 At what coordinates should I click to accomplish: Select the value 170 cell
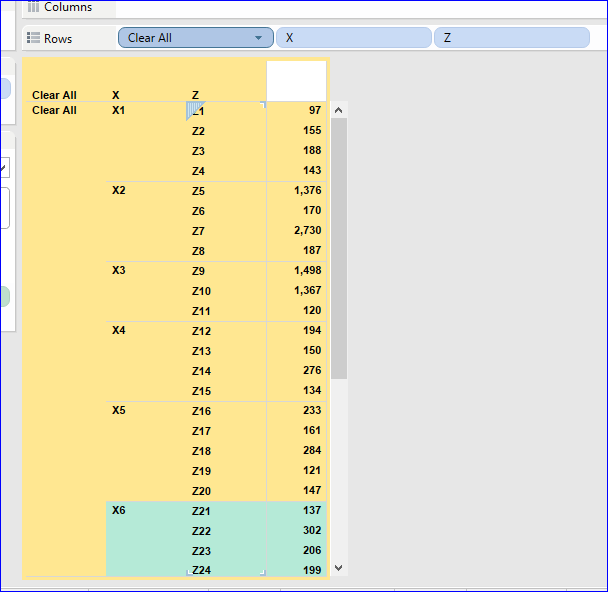312,210
